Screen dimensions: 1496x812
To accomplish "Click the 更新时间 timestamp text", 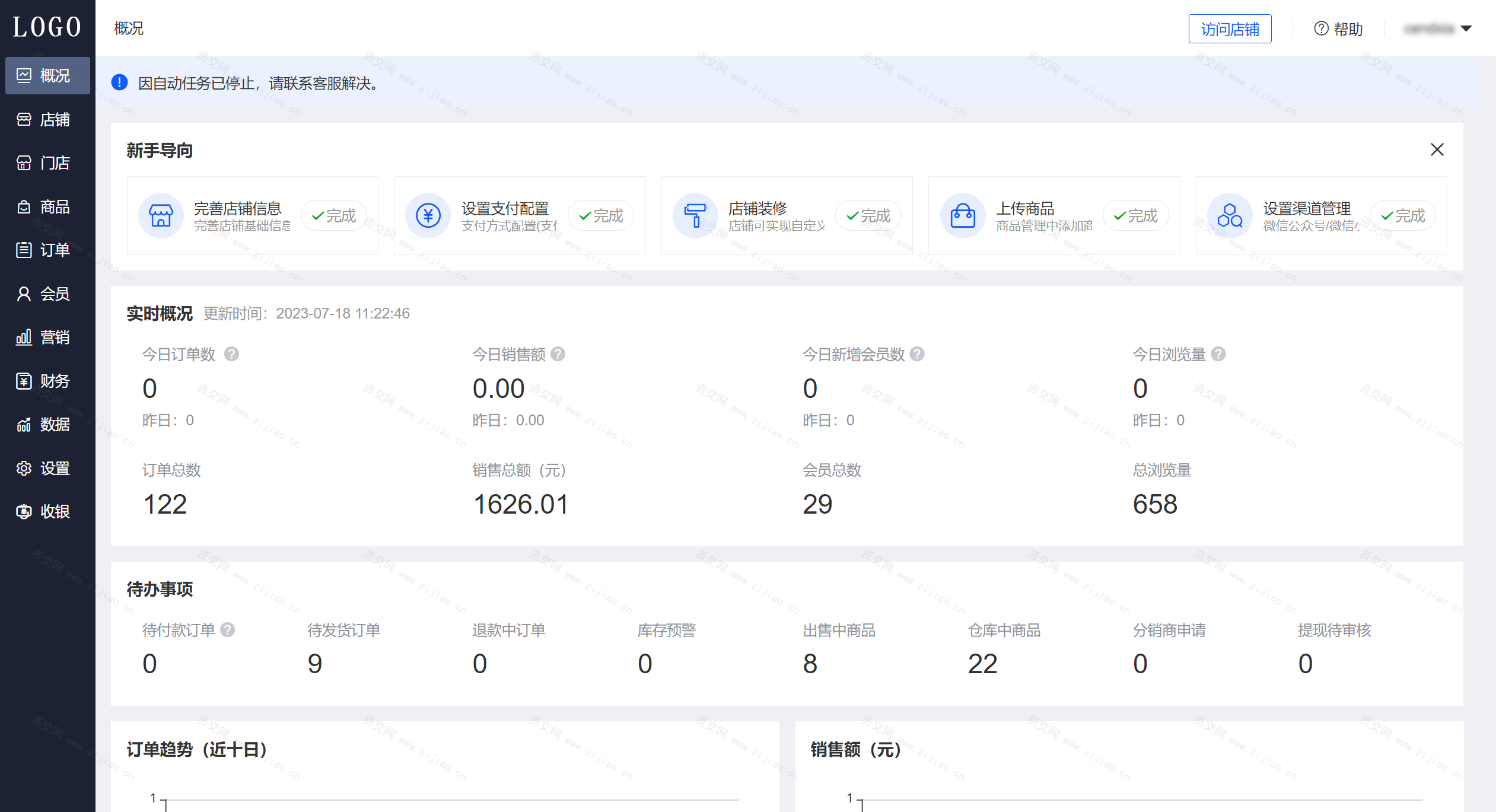I will tap(307, 313).
